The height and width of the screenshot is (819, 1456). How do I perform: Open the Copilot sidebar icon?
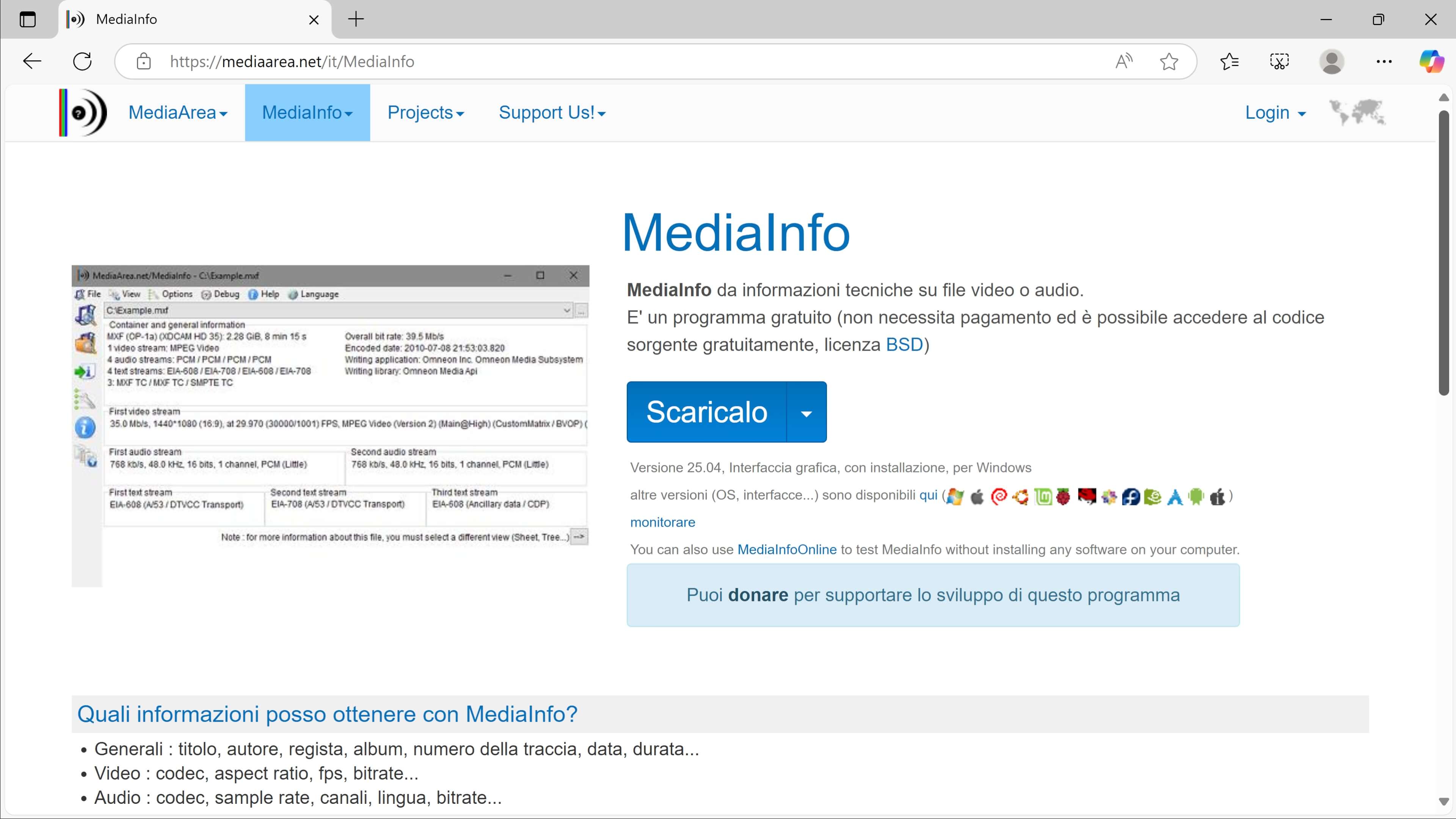coord(1432,61)
